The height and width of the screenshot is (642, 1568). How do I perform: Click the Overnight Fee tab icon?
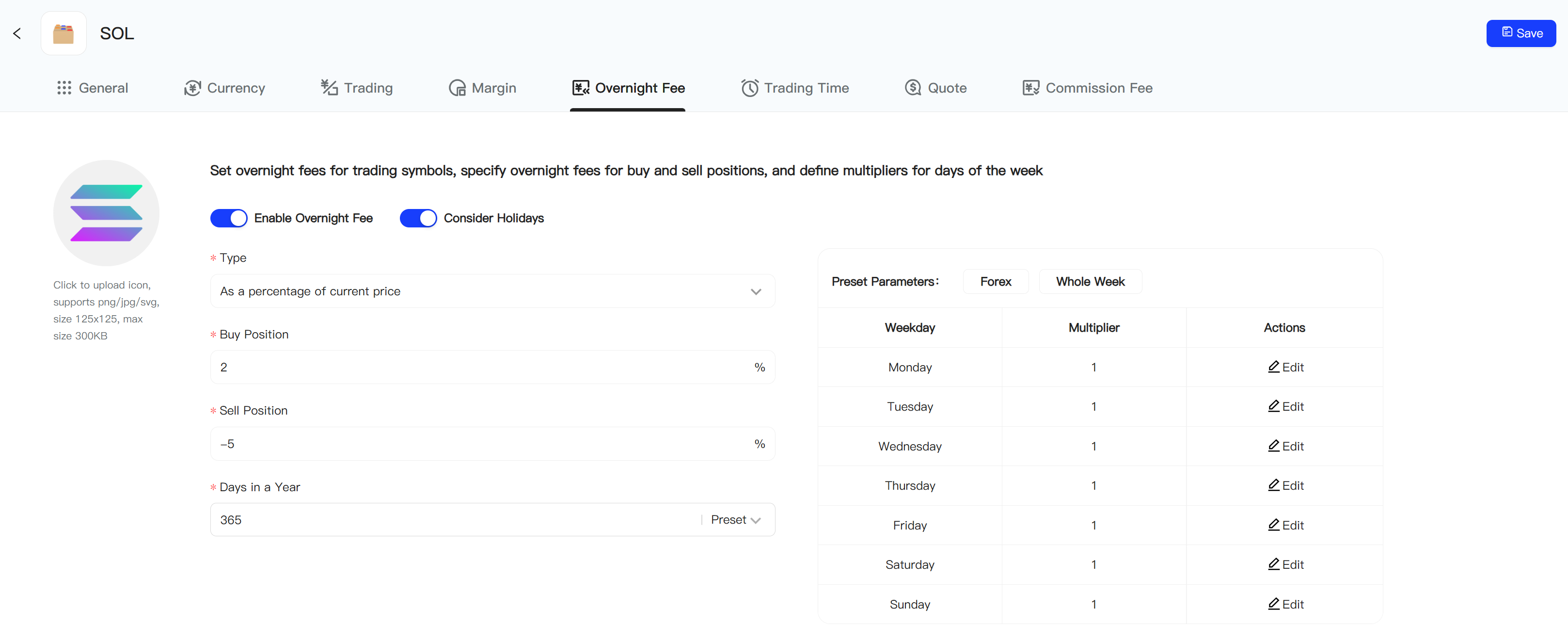(x=581, y=88)
